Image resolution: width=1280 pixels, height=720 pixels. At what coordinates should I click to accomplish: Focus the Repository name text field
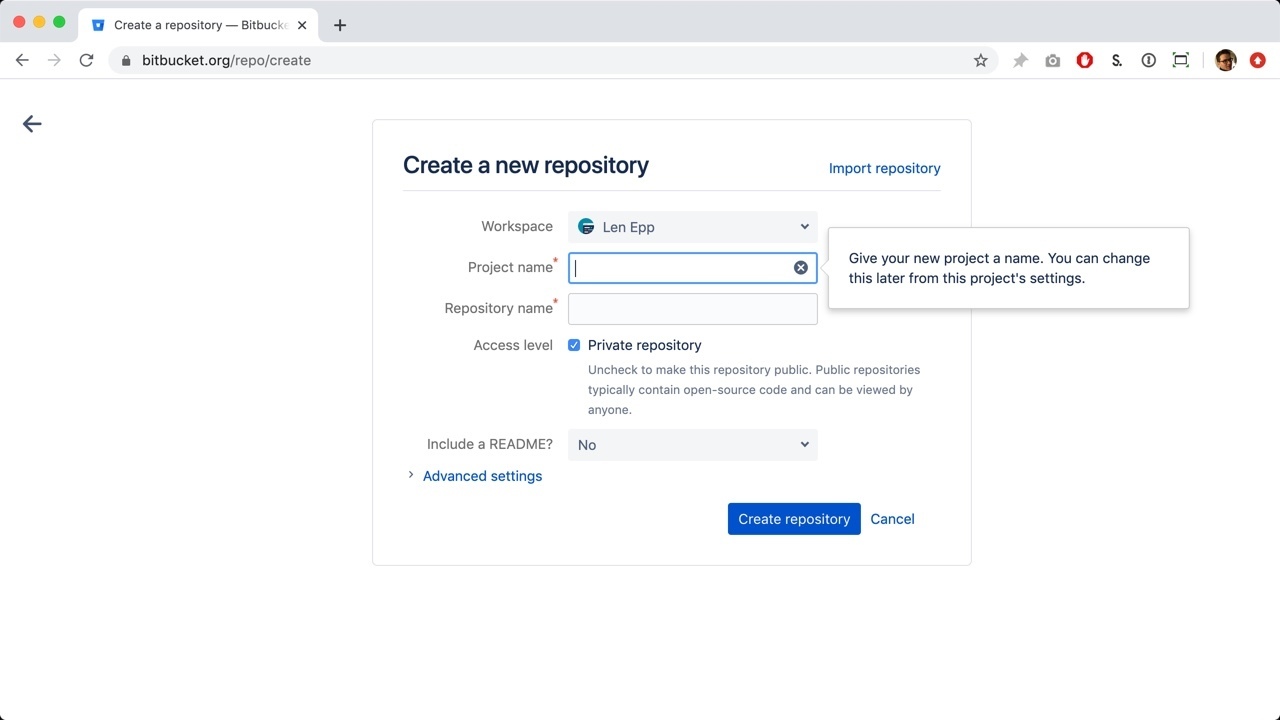(692, 309)
